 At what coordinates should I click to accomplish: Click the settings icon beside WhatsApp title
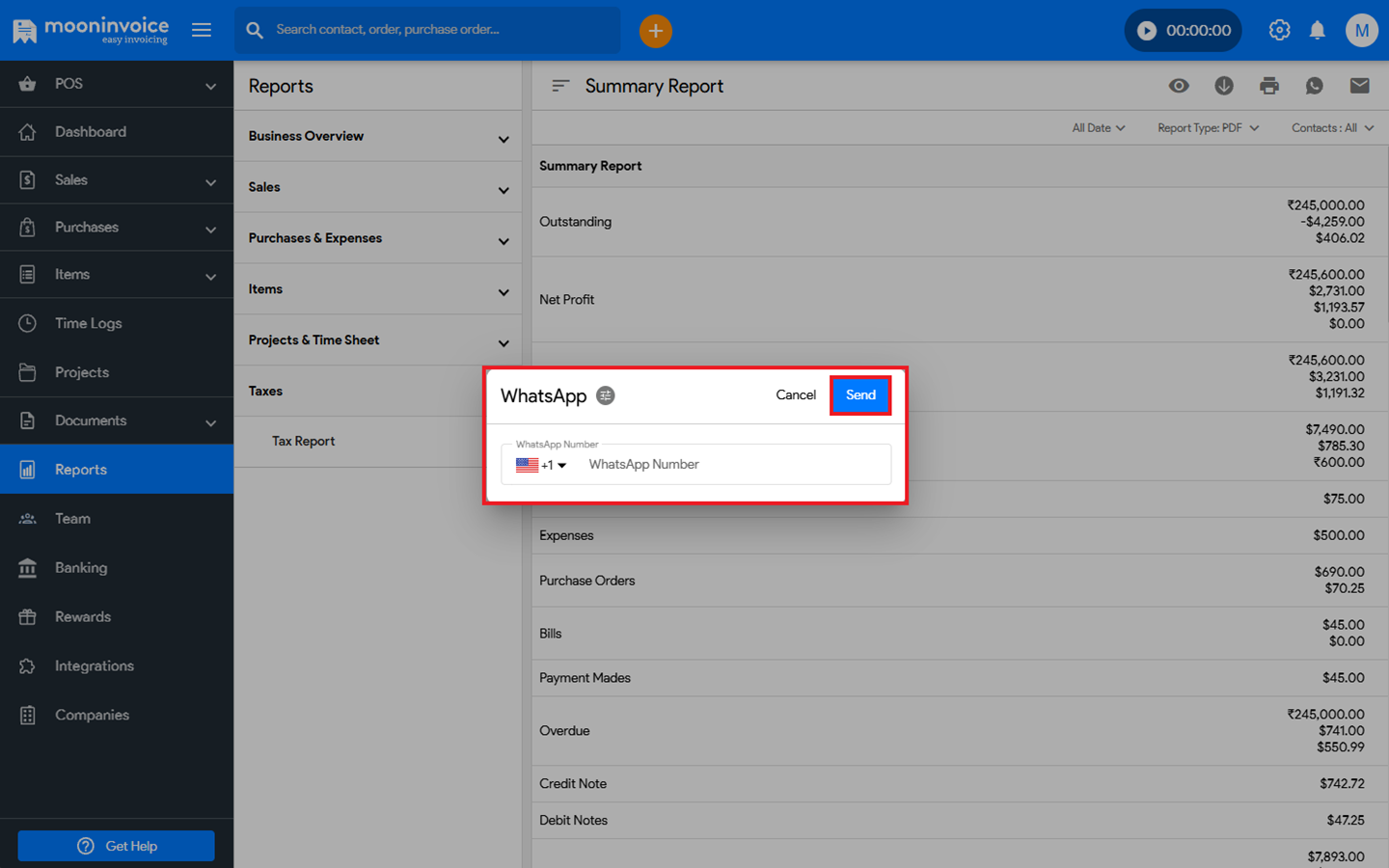[x=605, y=395]
